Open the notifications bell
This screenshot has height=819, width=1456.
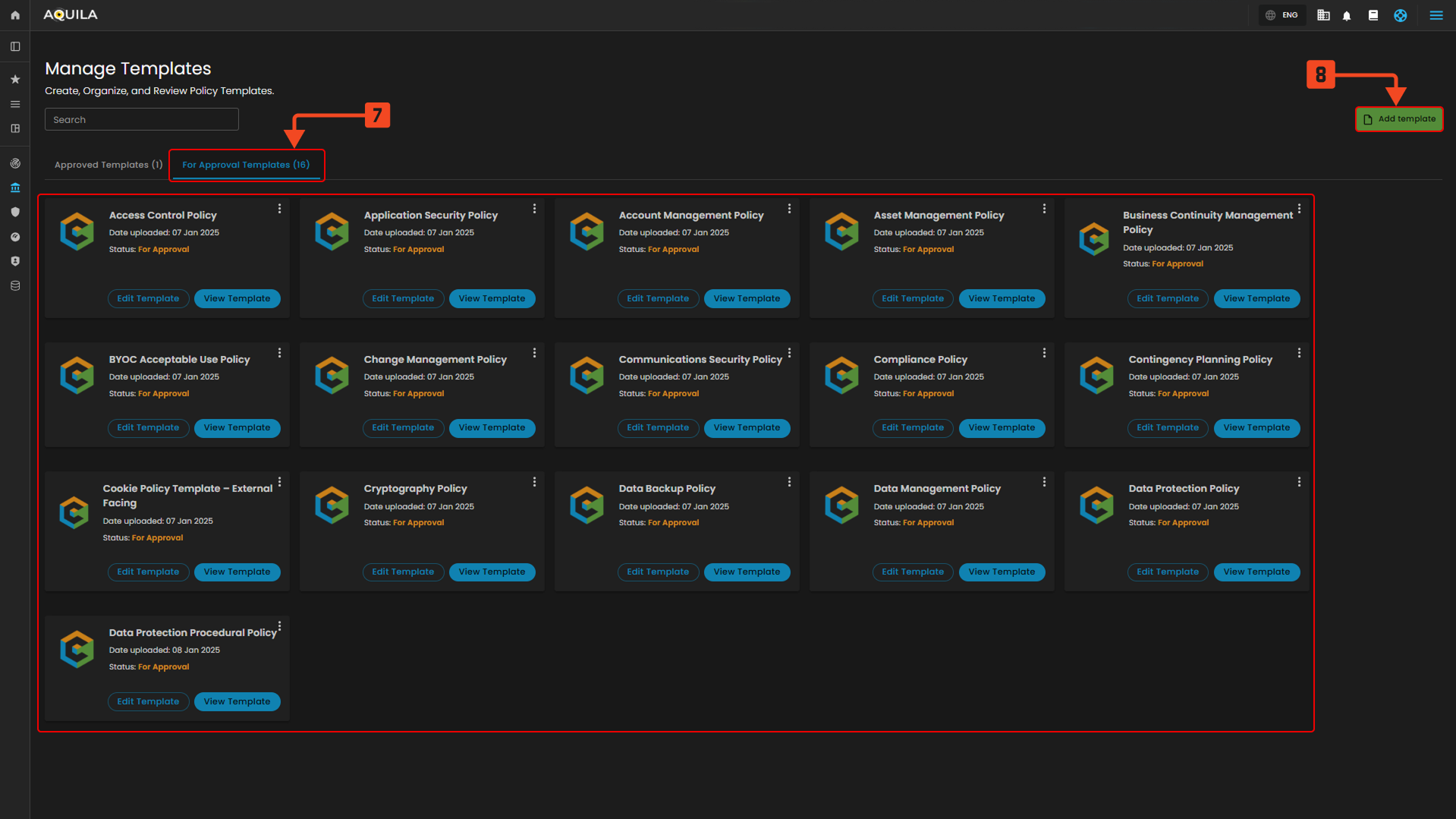point(1347,15)
